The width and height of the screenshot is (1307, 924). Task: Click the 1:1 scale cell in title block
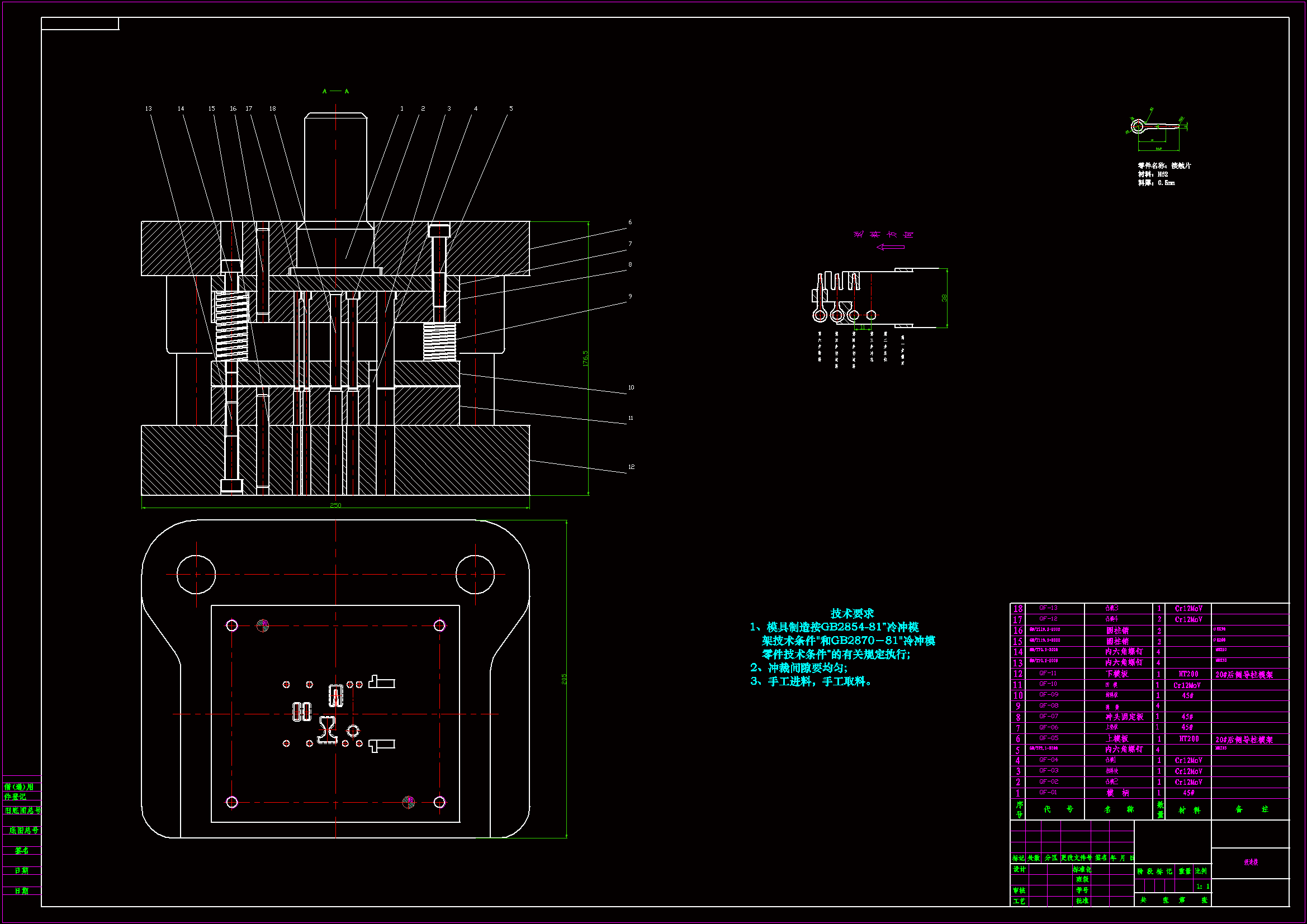pyautogui.click(x=1202, y=887)
